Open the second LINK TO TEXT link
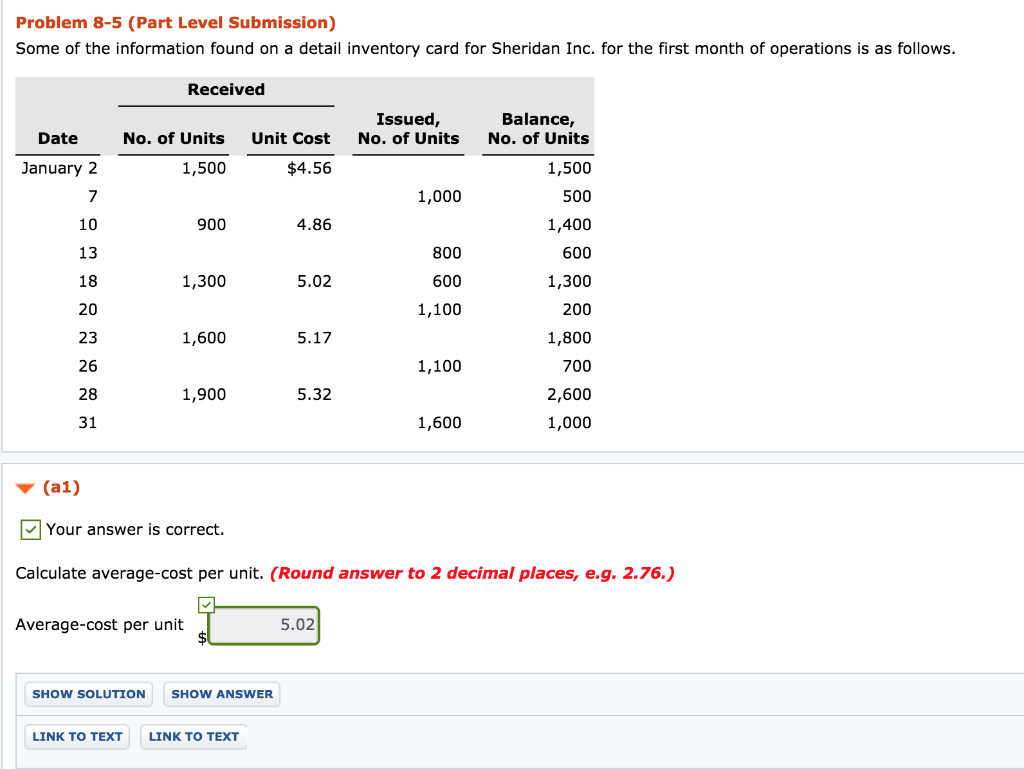 [193, 736]
